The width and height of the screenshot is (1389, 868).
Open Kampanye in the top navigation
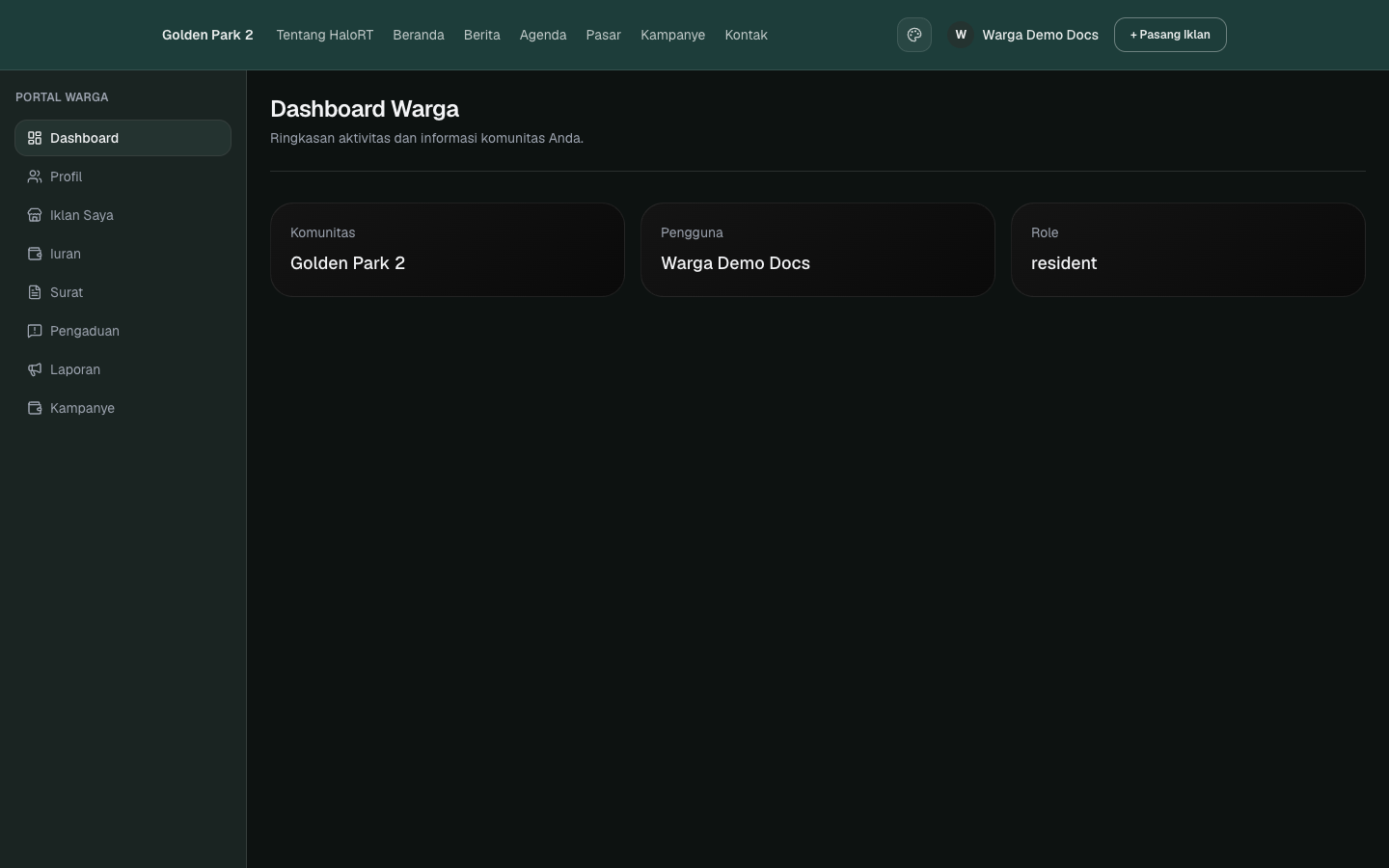(673, 35)
